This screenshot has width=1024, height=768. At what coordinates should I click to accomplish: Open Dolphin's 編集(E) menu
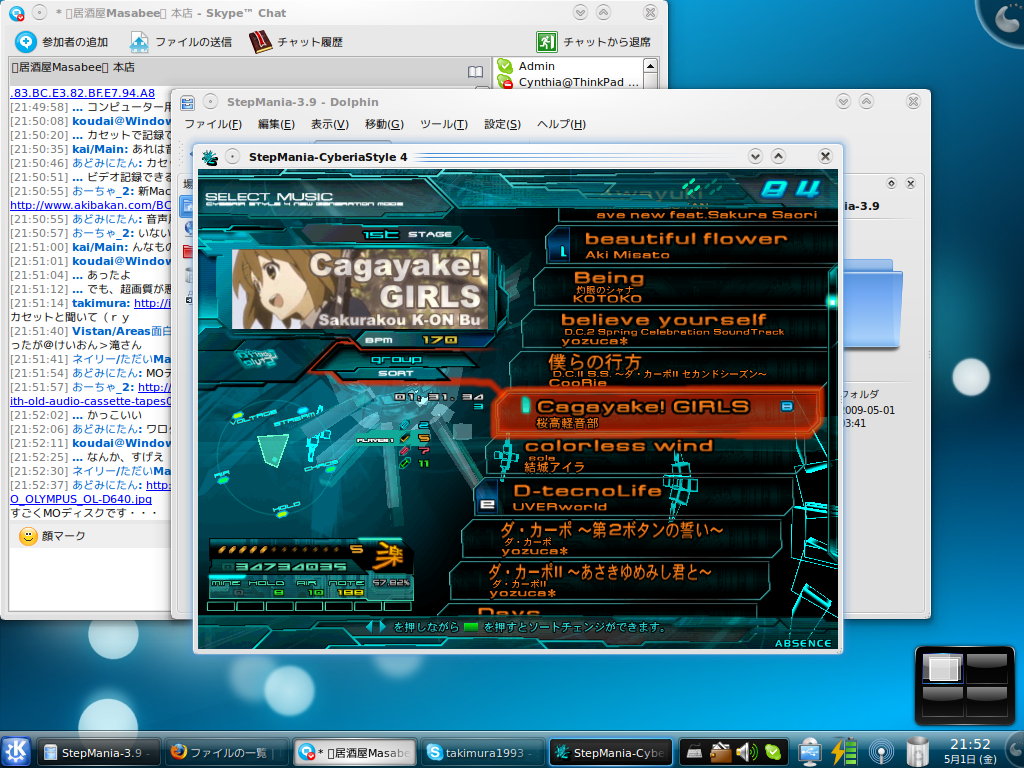click(x=276, y=124)
